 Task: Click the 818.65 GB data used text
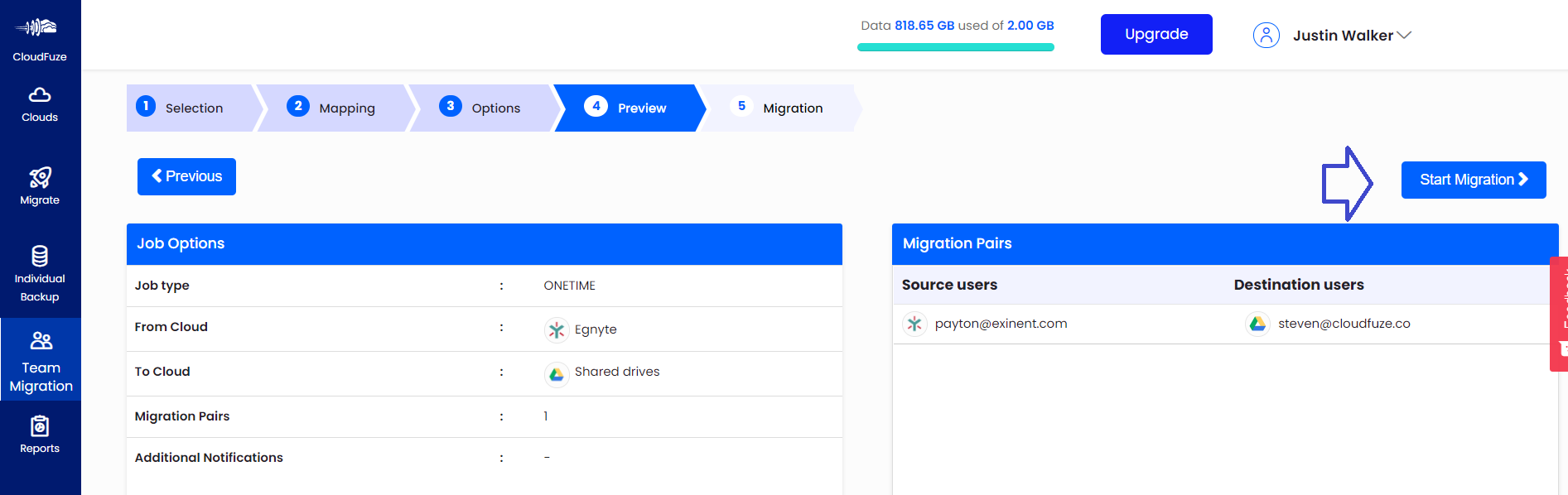(x=924, y=26)
